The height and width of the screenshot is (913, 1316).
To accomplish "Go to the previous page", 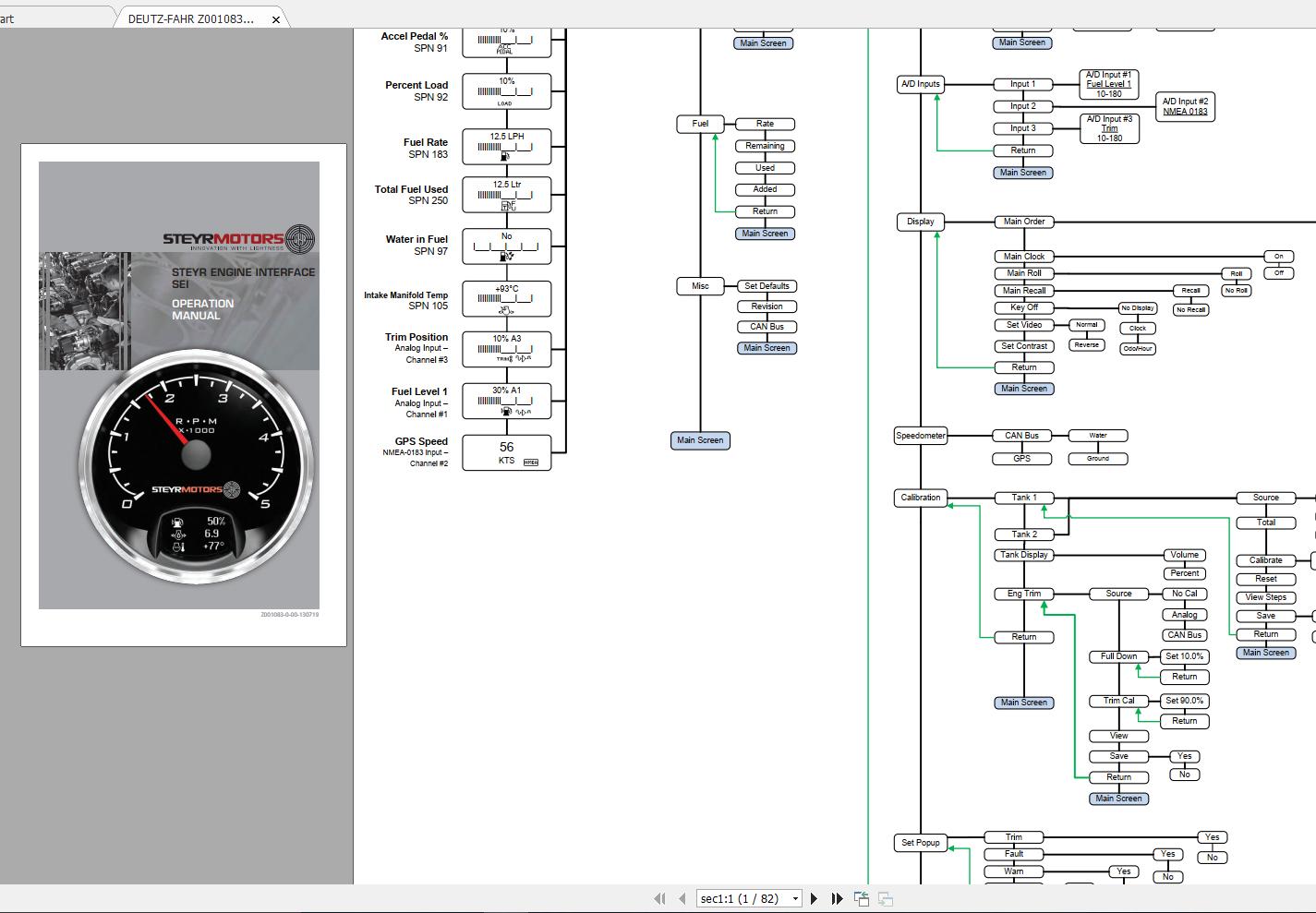I will 682,898.
